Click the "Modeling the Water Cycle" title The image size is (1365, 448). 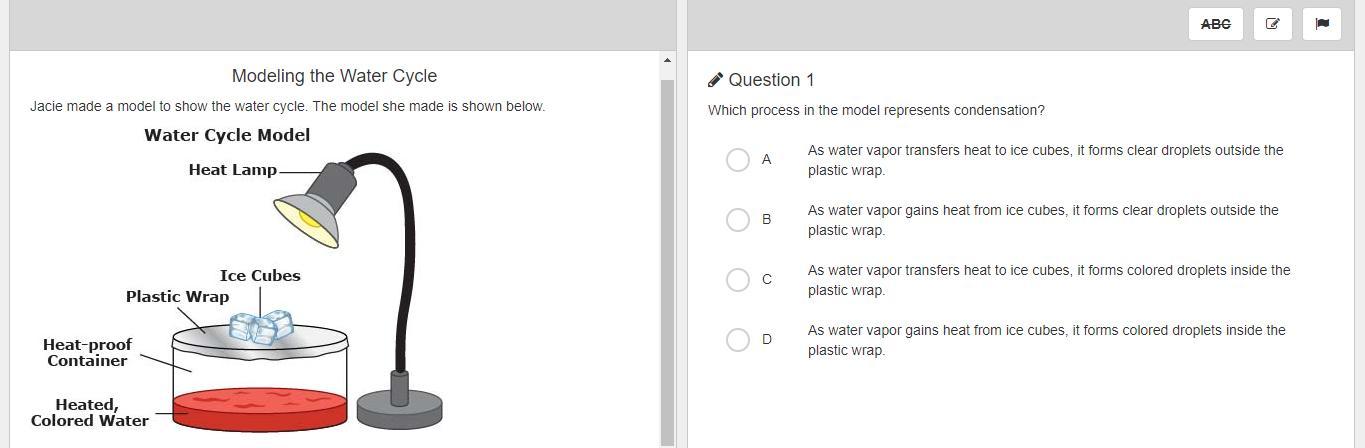click(334, 76)
